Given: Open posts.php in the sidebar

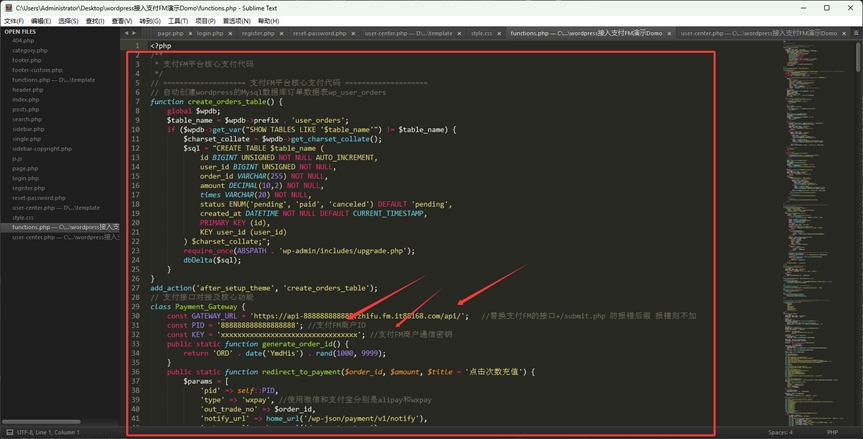Looking at the screenshot, I should pyautogui.click(x=26, y=109).
